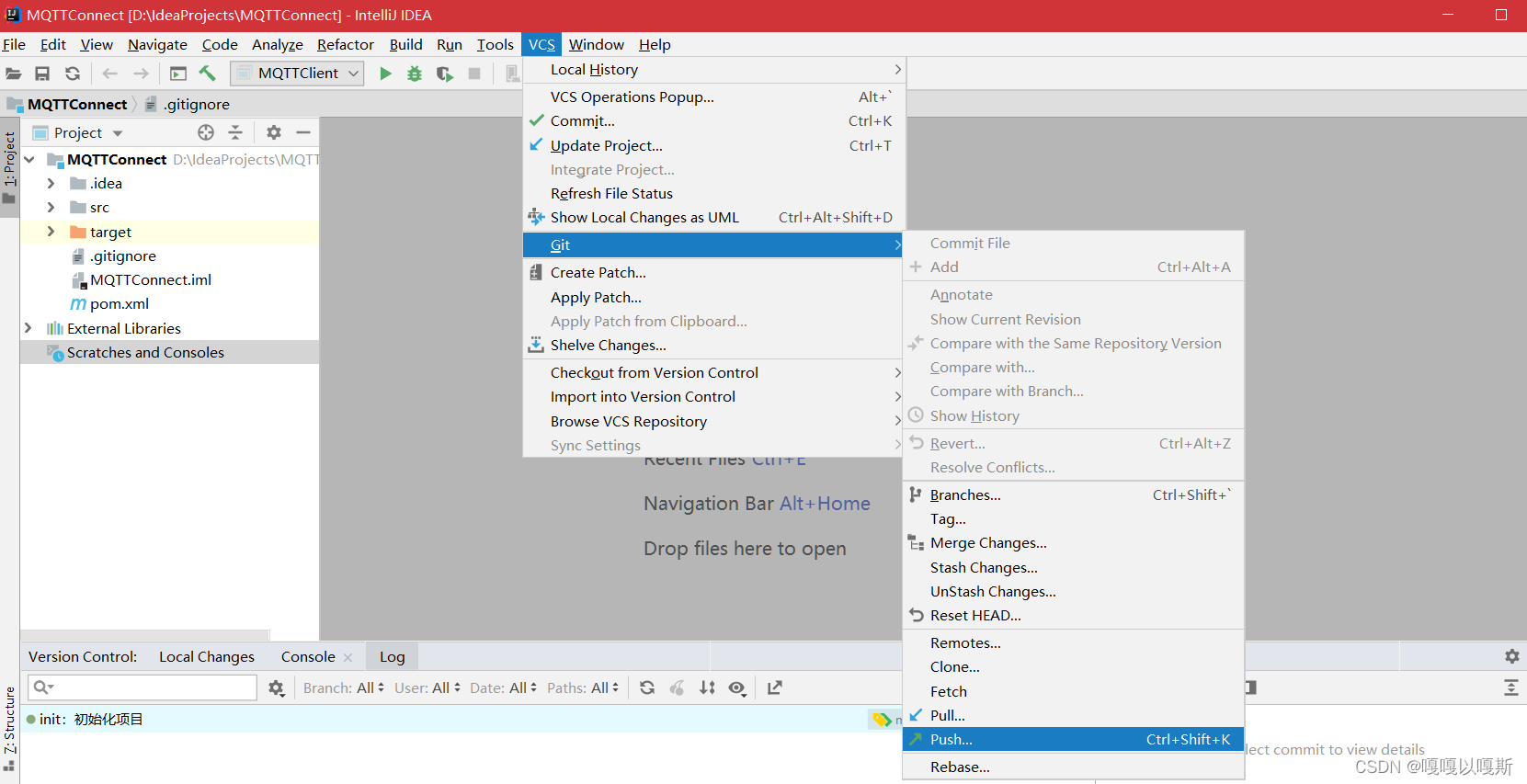Collapse the MQTTConnect root node
Viewport: 1527px width, 784px height.
point(29,159)
